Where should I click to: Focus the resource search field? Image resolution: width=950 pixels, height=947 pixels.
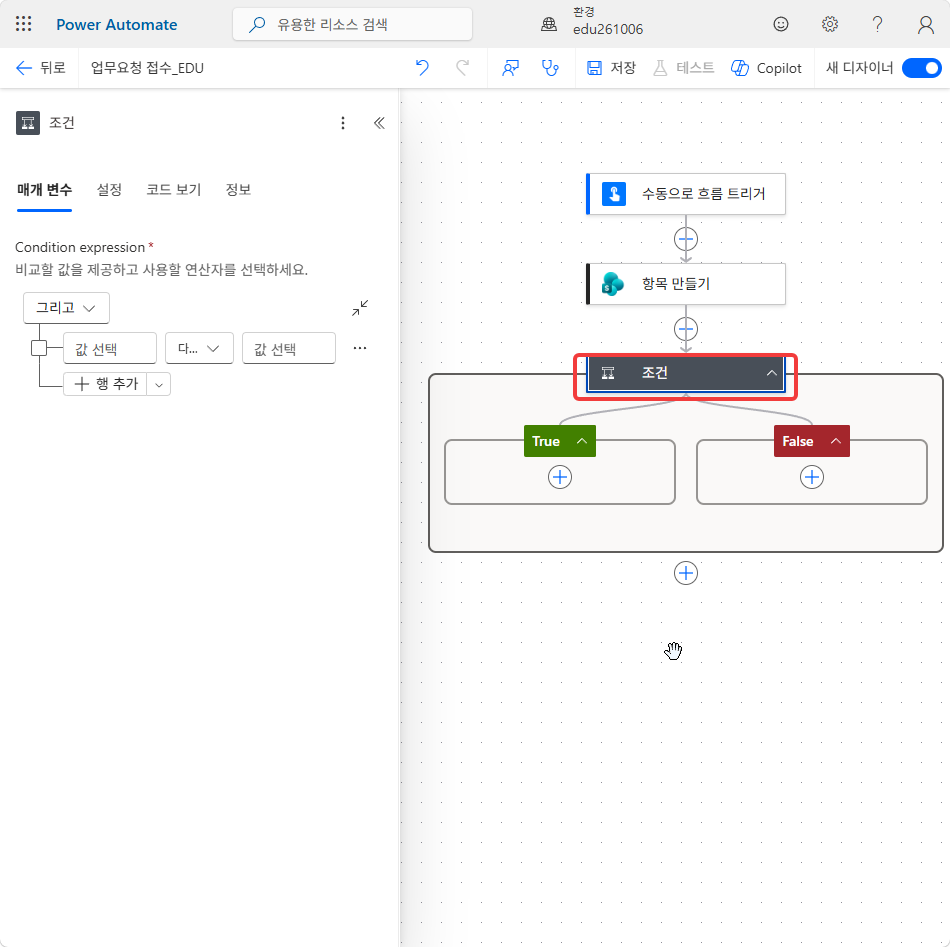352,25
